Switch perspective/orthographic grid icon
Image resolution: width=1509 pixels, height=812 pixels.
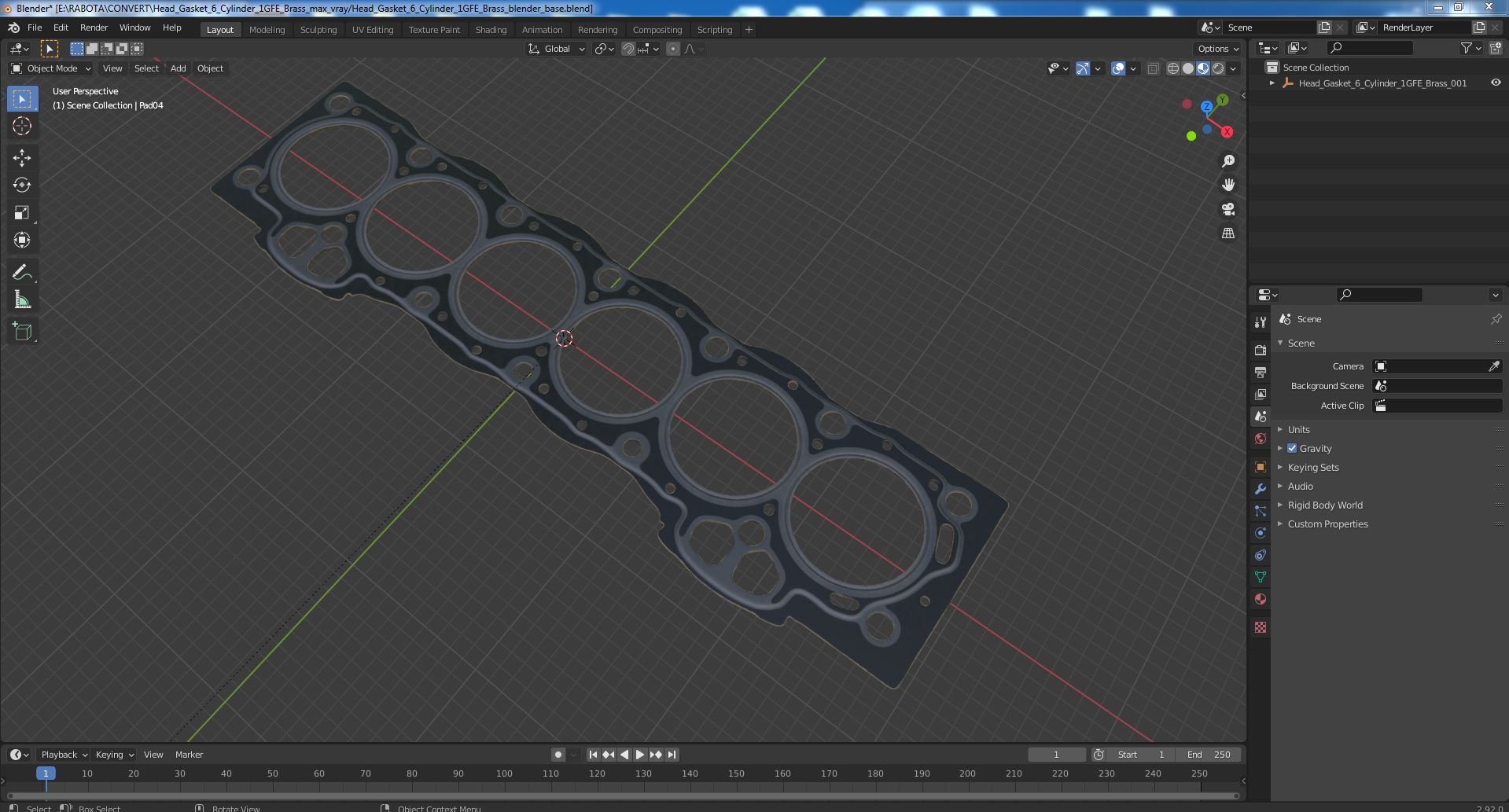[x=1227, y=233]
